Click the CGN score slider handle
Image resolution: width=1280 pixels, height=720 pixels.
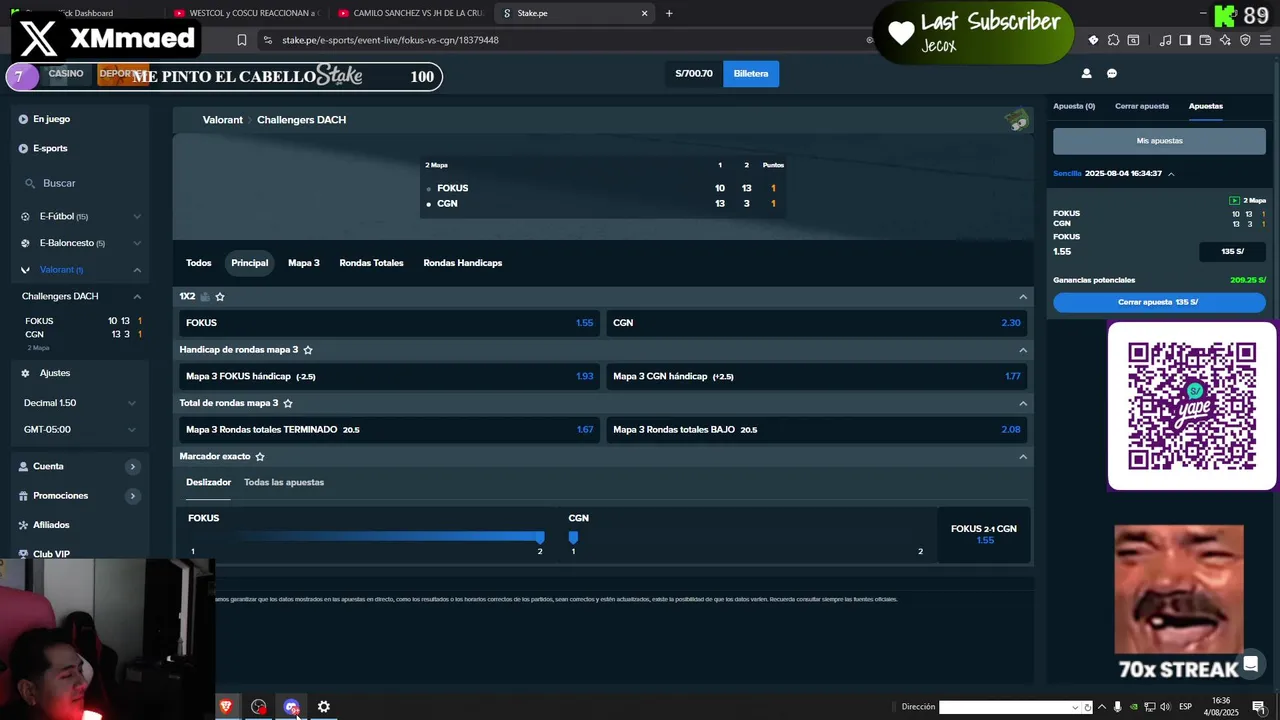click(x=573, y=537)
